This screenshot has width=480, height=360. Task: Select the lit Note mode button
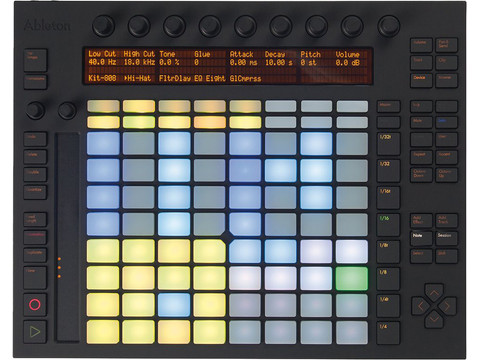[421, 238]
